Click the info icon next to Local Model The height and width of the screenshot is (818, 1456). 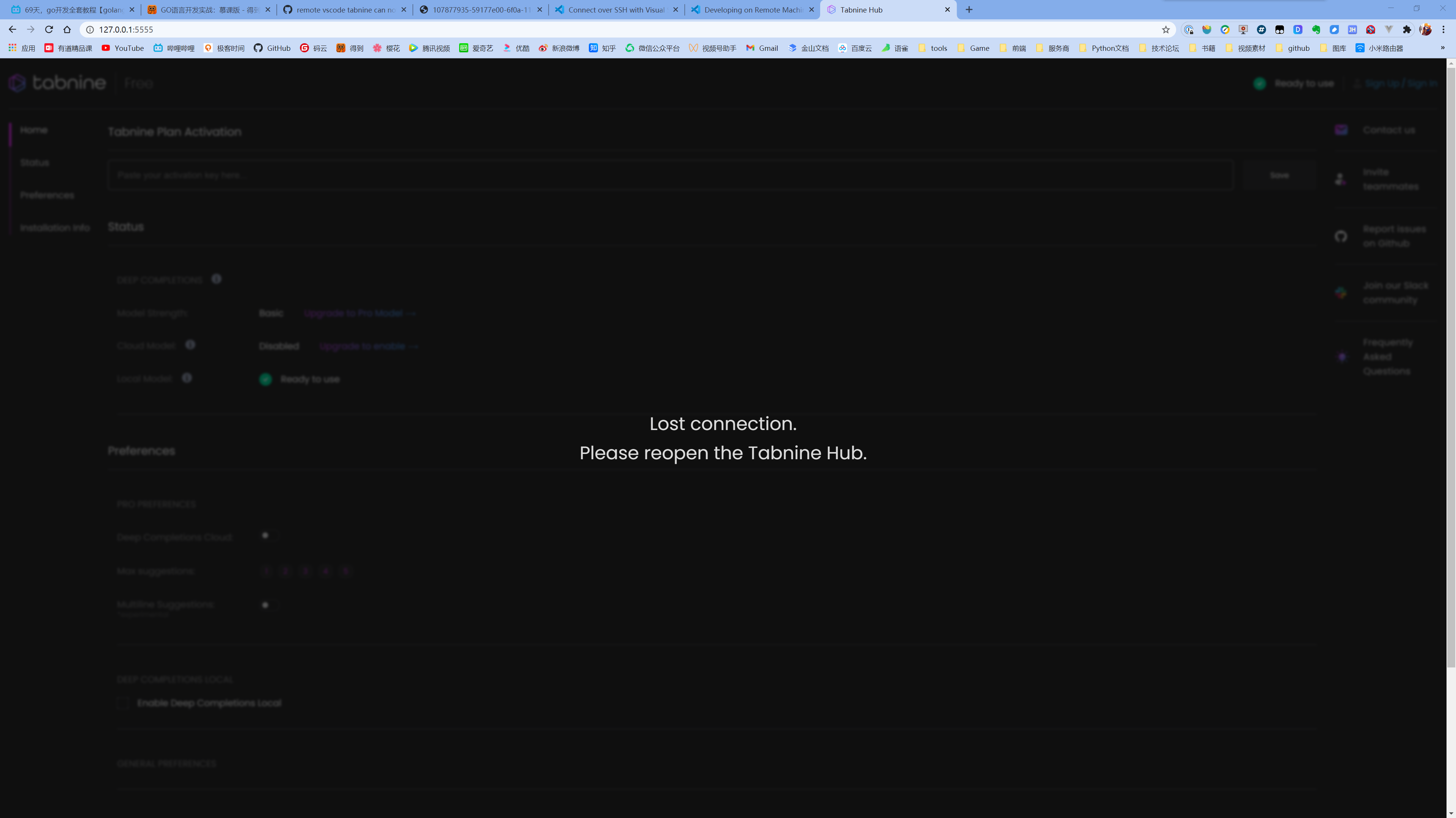187,378
